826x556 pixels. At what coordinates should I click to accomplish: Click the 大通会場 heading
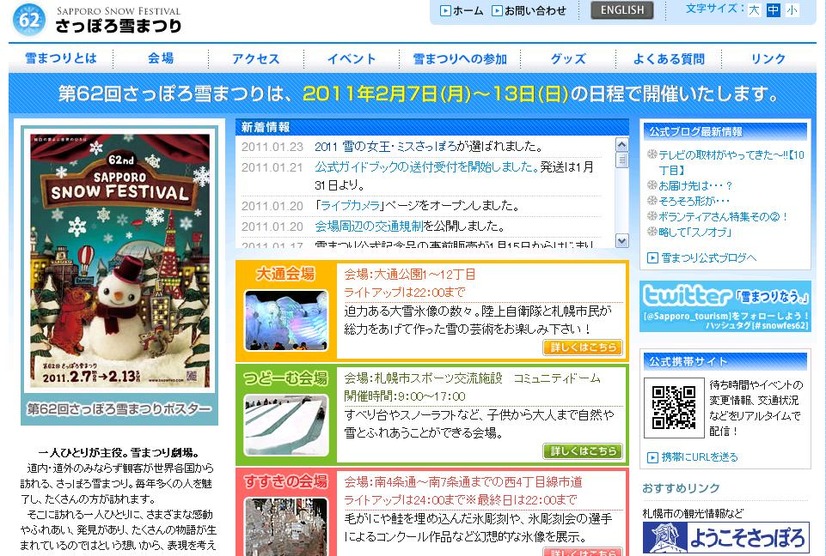point(285,274)
